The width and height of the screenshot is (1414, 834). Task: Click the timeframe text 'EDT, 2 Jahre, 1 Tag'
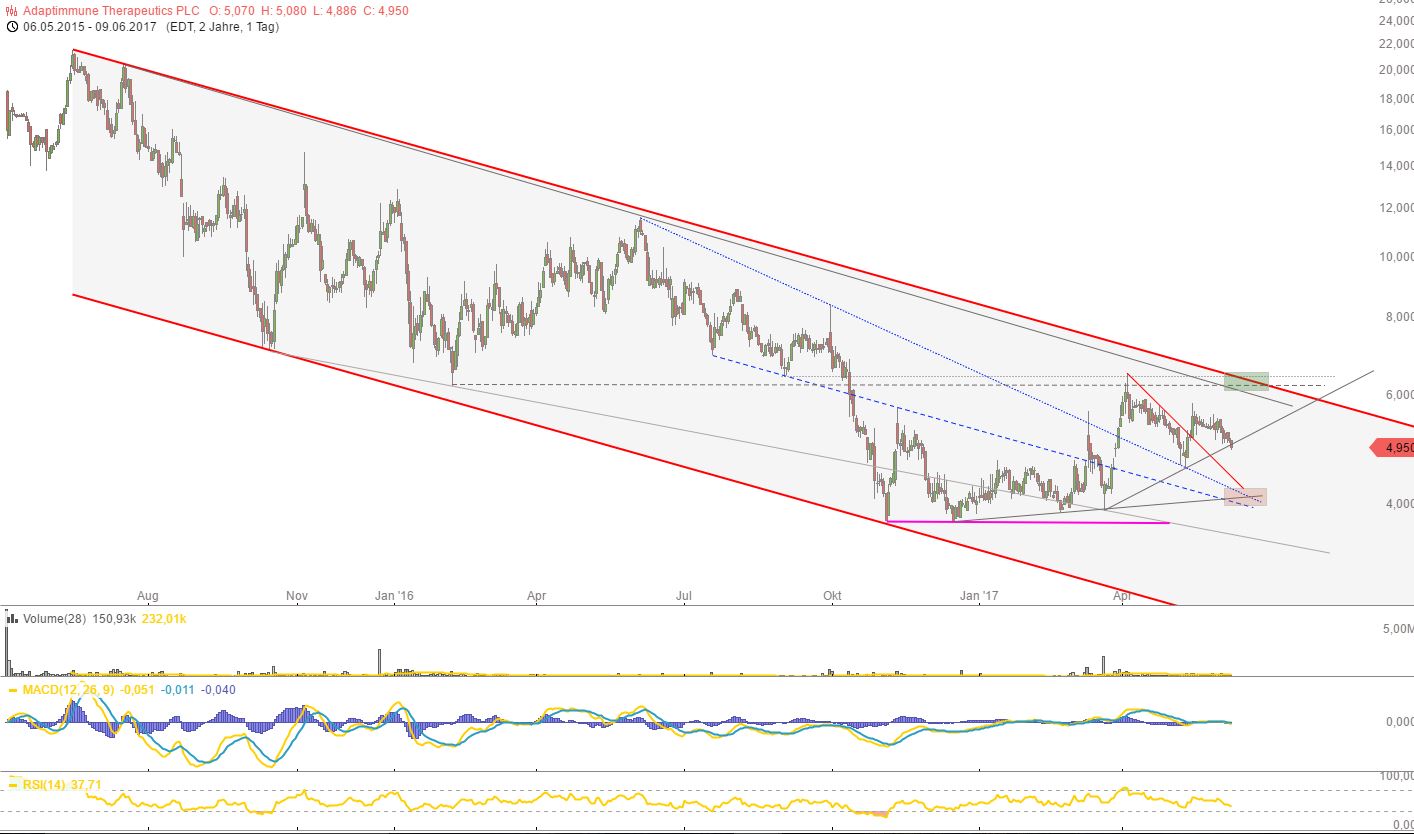point(228,27)
